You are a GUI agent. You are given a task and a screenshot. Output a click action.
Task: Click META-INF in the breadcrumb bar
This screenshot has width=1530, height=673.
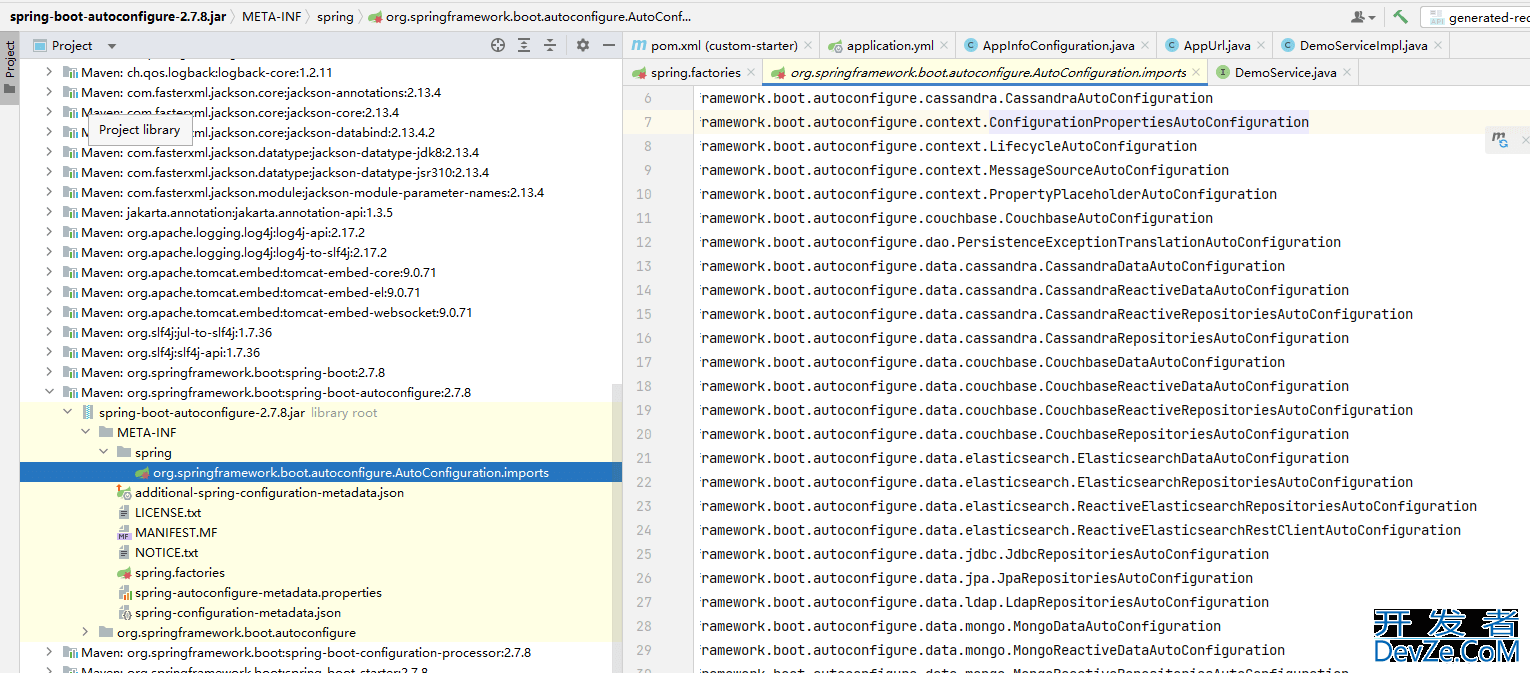[x=271, y=17]
